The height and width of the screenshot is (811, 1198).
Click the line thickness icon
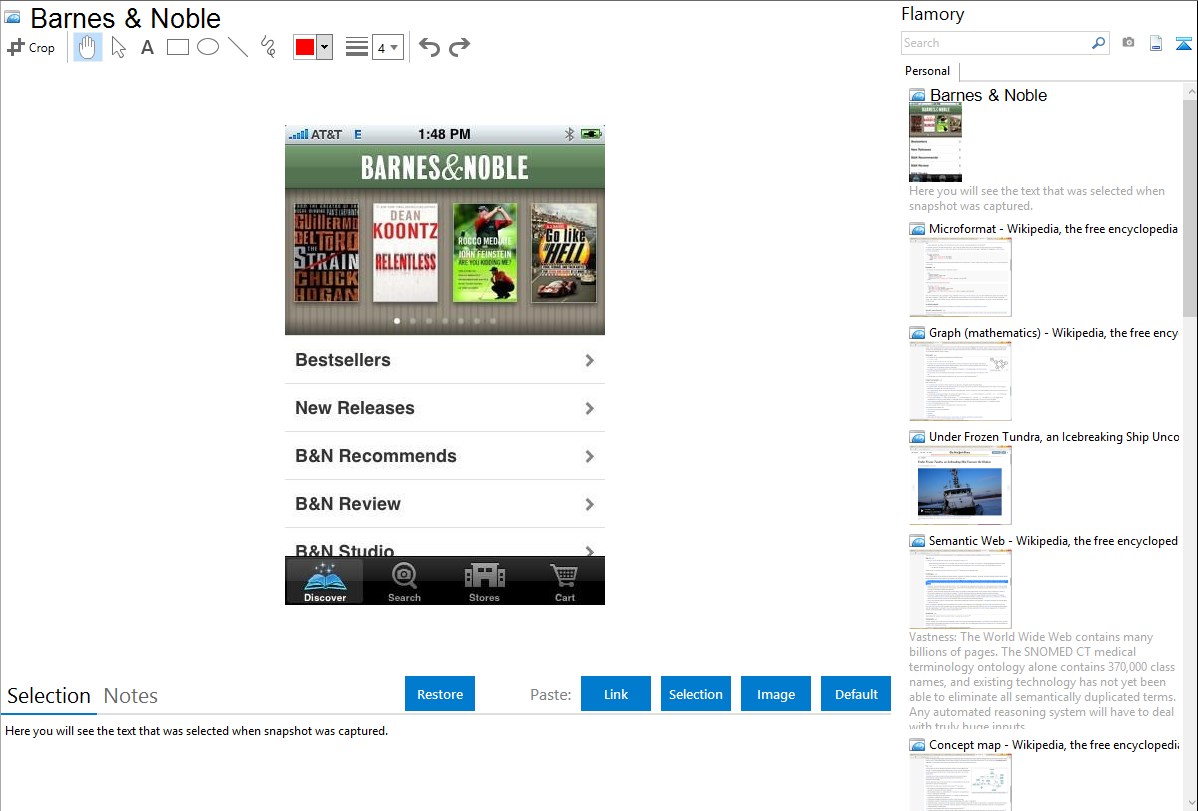click(x=357, y=47)
